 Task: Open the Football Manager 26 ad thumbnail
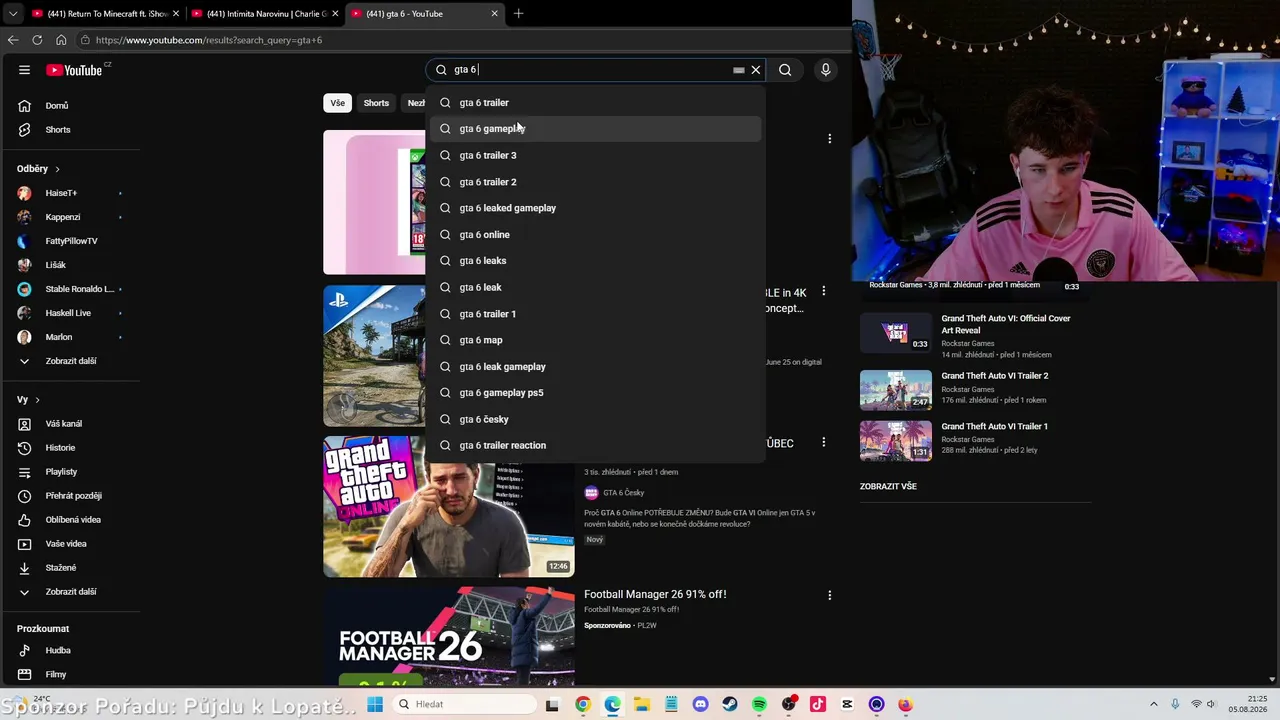[449, 636]
